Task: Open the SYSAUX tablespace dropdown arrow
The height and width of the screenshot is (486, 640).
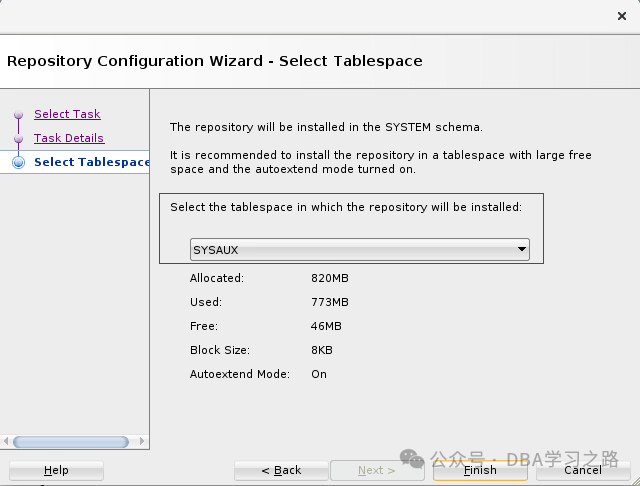Action: pyautogui.click(x=521, y=249)
